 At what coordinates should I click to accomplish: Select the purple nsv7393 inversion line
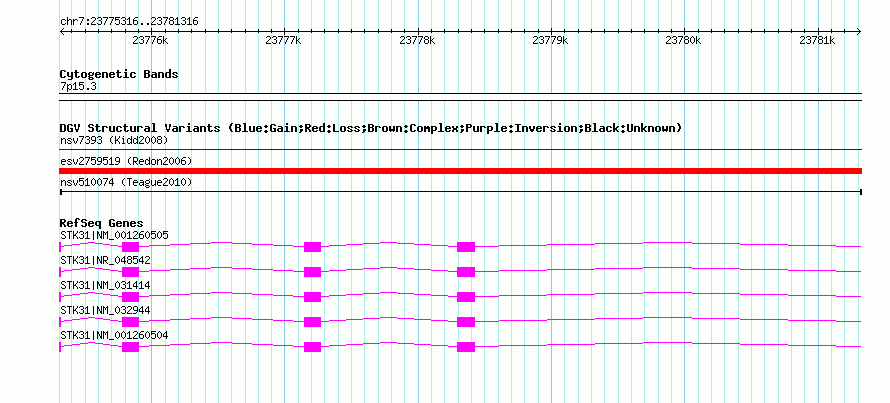click(x=461, y=150)
